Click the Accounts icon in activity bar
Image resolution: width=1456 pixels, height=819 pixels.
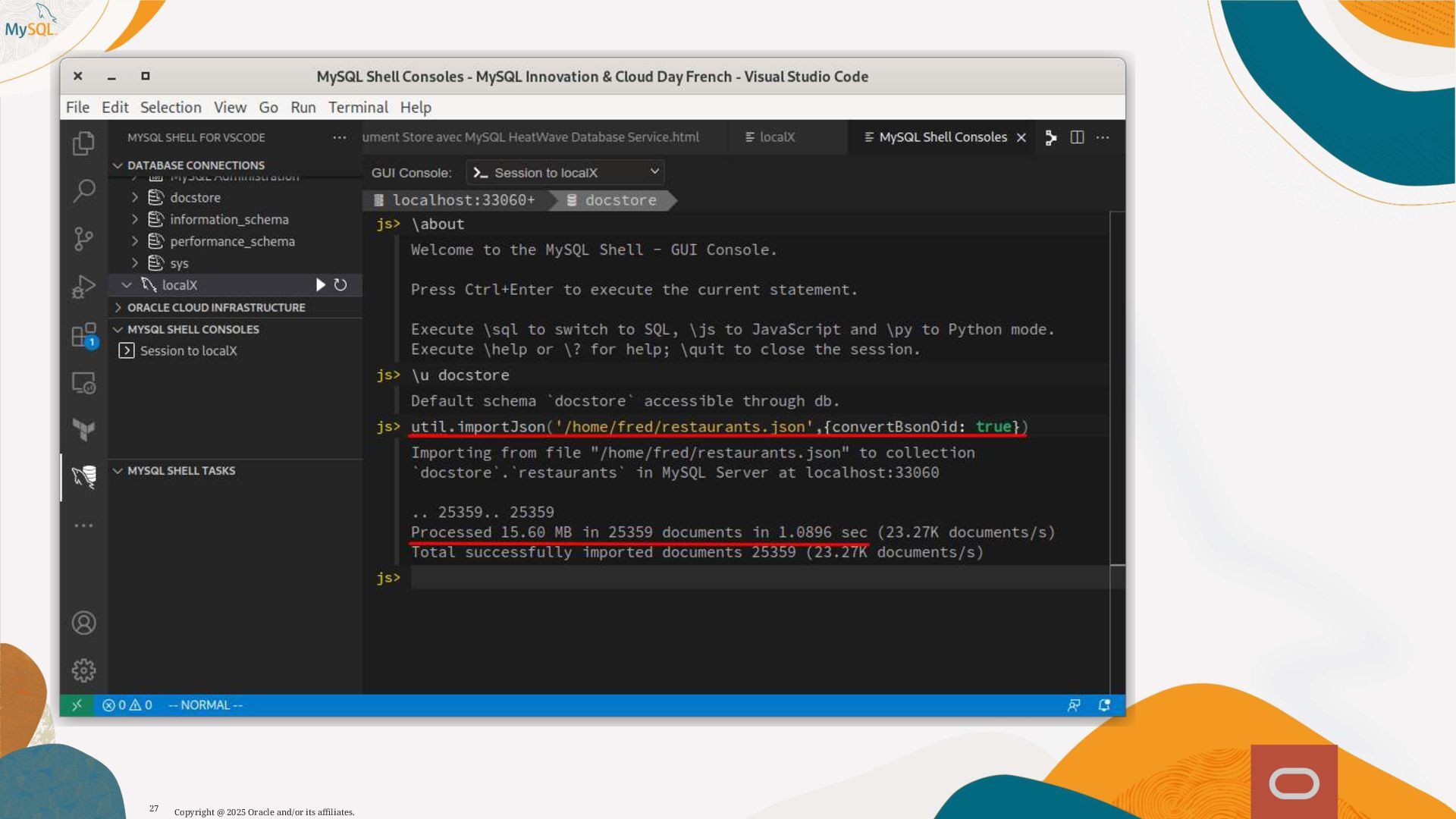click(83, 623)
